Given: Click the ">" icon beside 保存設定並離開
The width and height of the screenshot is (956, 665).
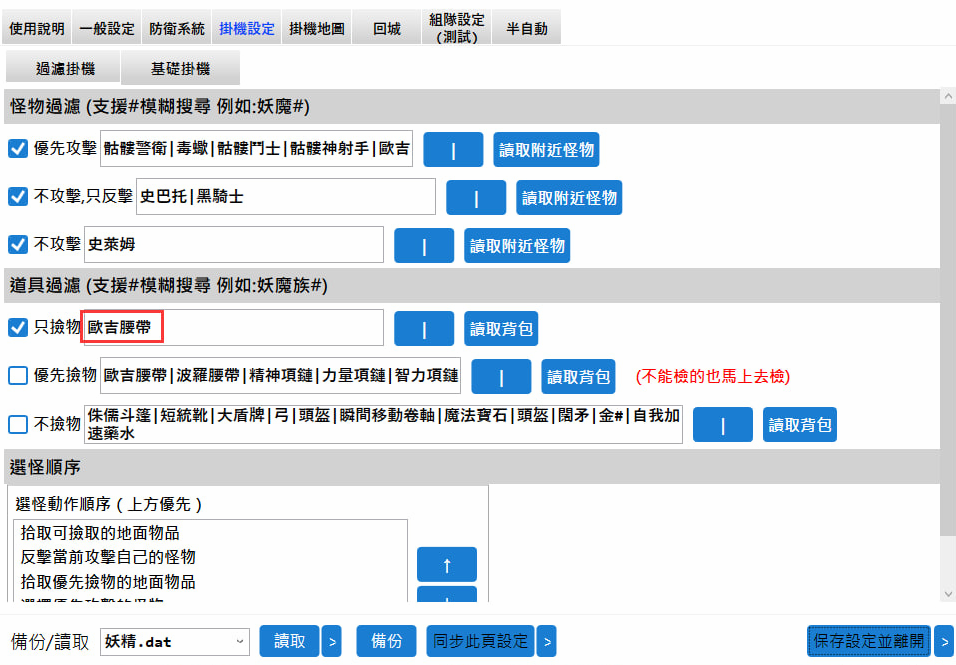Looking at the screenshot, I should pos(944,641).
